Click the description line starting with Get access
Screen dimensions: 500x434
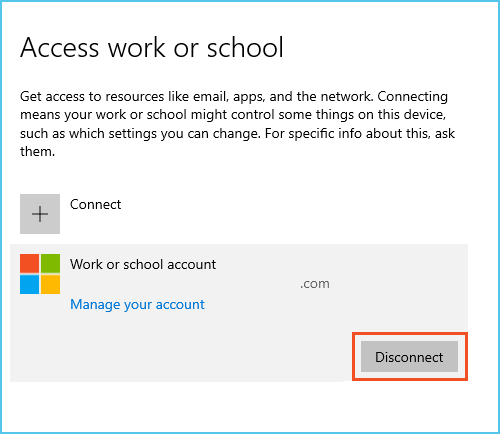[234, 97]
